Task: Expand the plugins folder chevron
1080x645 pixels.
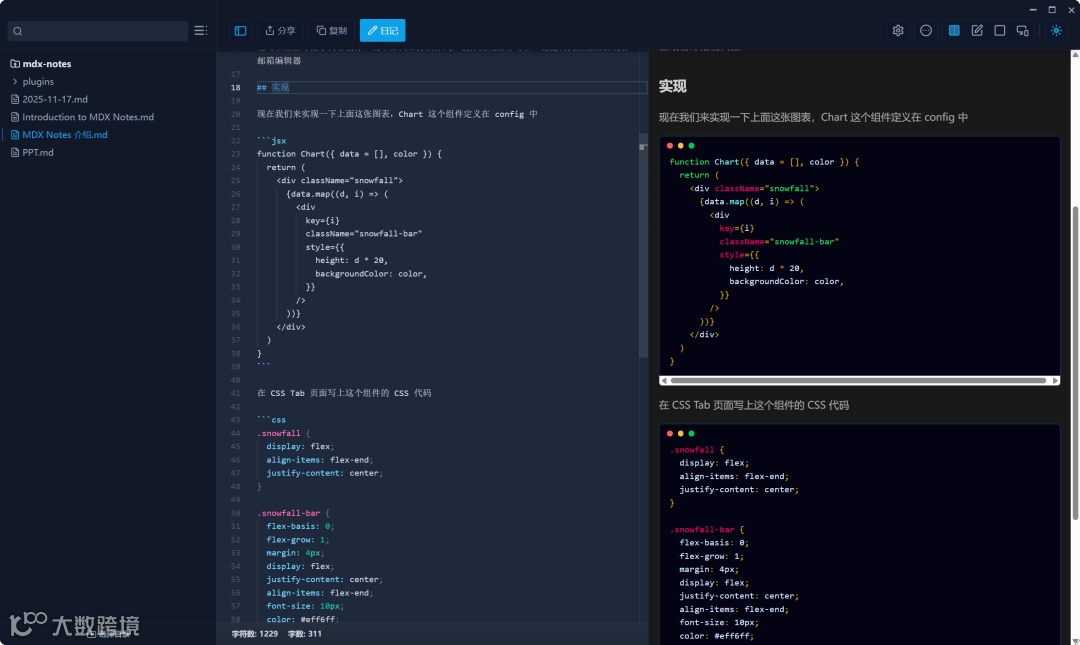Action: pos(15,81)
